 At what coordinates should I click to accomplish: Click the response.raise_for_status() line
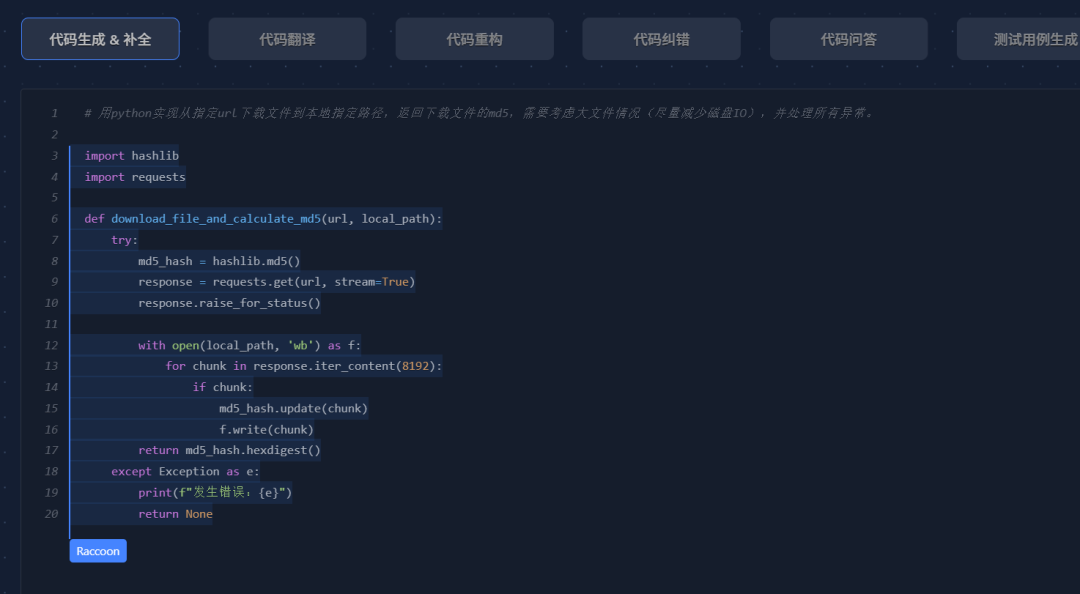(x=229, y=303)
